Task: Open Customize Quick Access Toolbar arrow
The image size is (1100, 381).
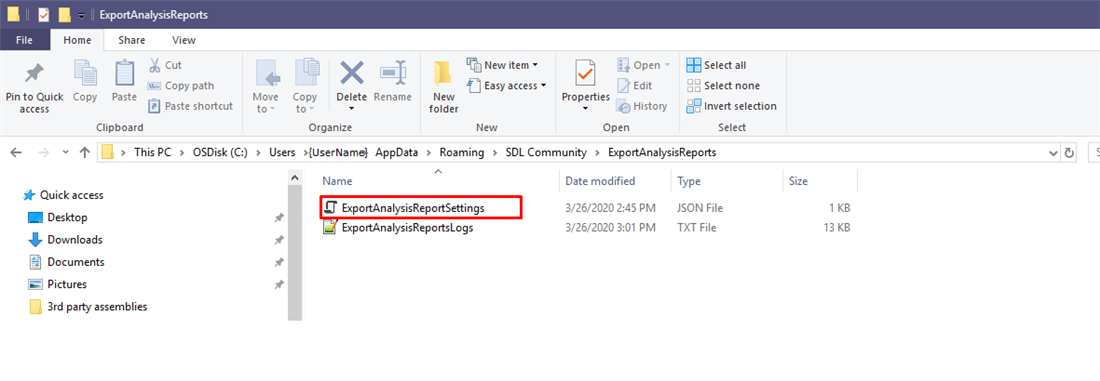Action: (x=81, y=15)
